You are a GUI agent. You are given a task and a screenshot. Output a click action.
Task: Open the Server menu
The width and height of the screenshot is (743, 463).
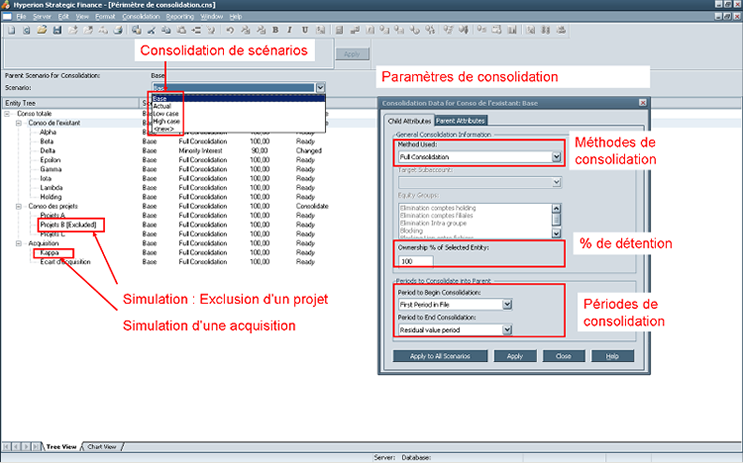[42, 17]
